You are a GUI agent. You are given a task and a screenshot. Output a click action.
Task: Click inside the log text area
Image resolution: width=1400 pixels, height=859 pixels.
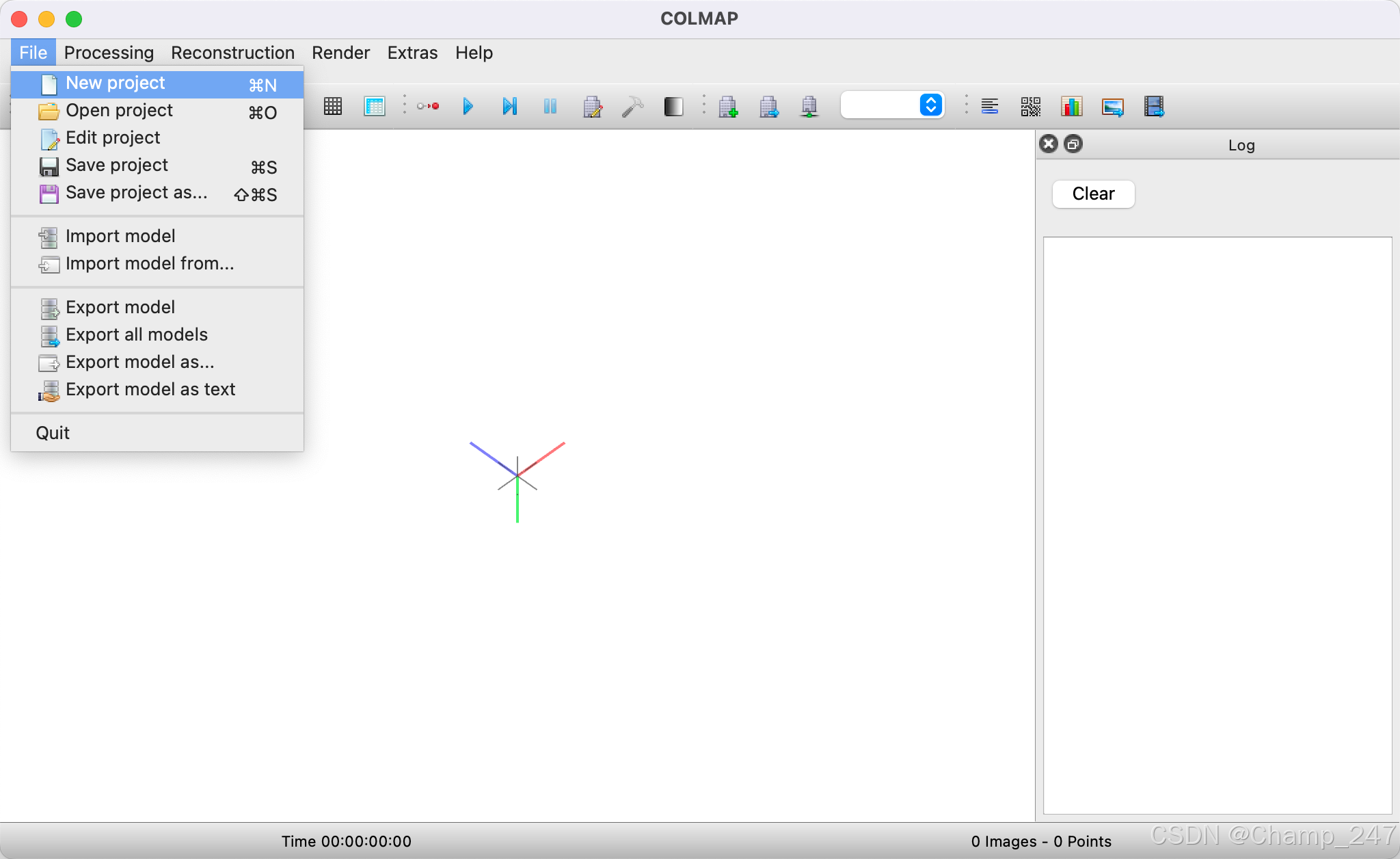1217,525
